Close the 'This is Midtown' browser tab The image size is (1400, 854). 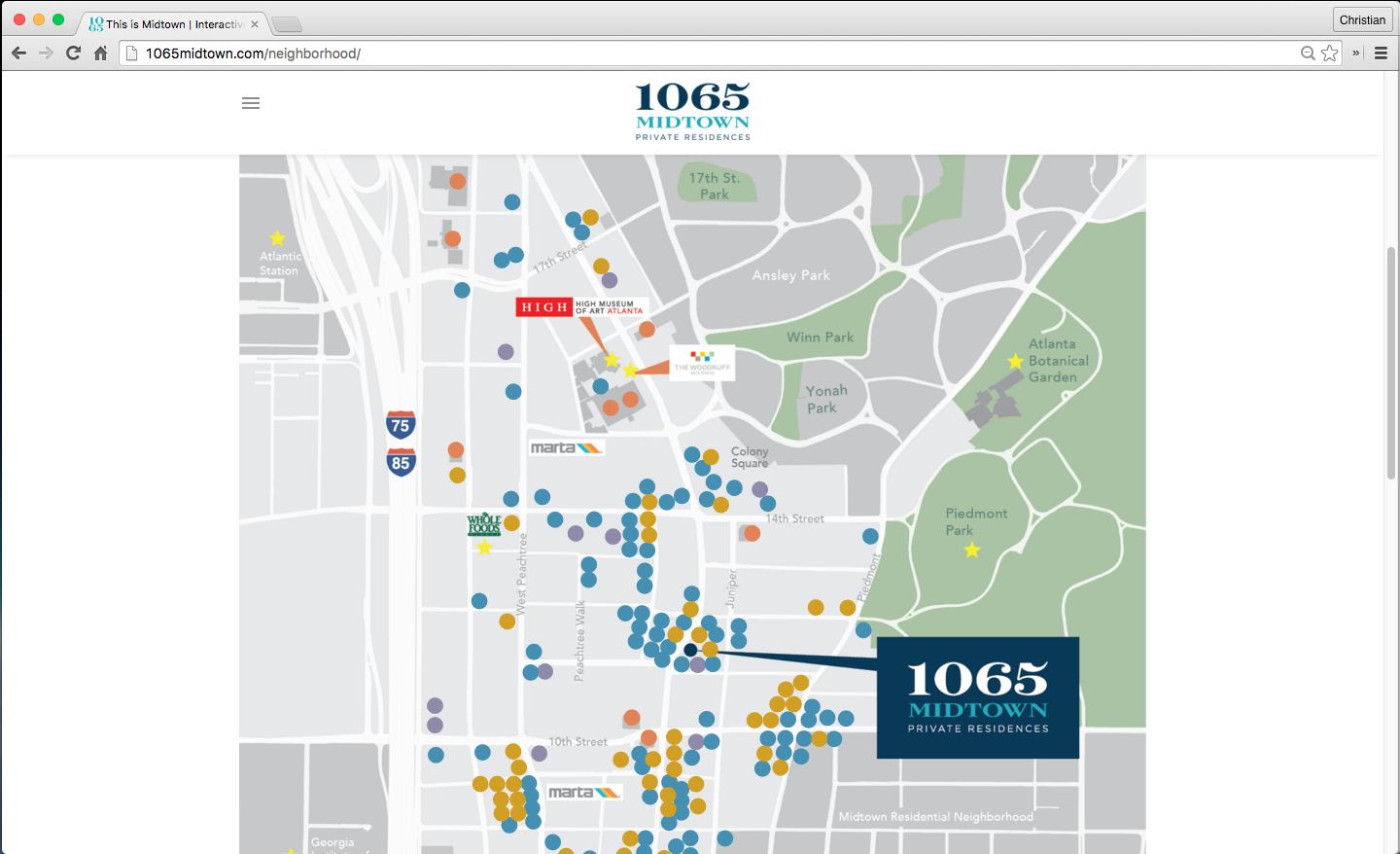click(255, 24)
